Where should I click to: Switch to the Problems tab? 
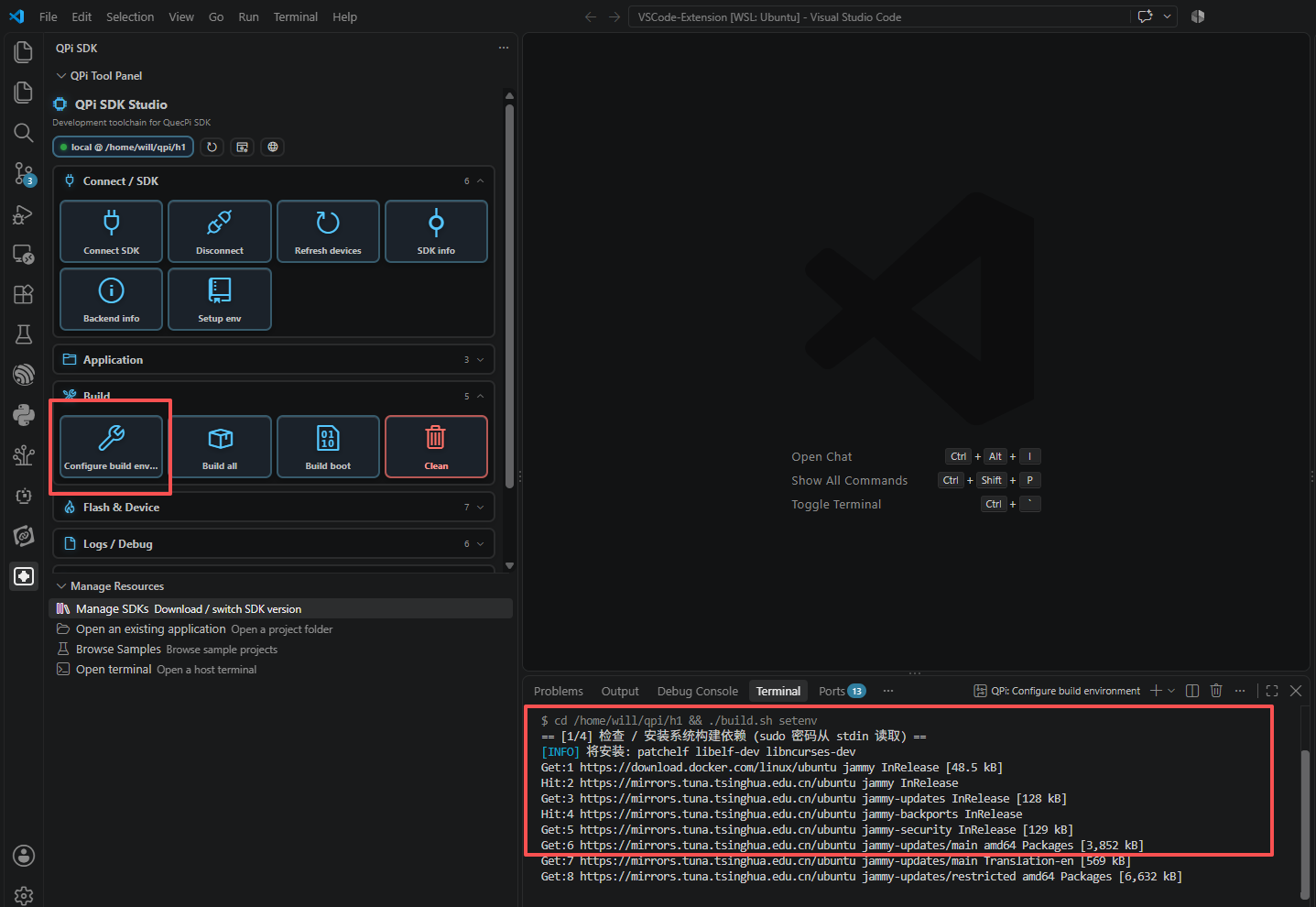[559, 691]
